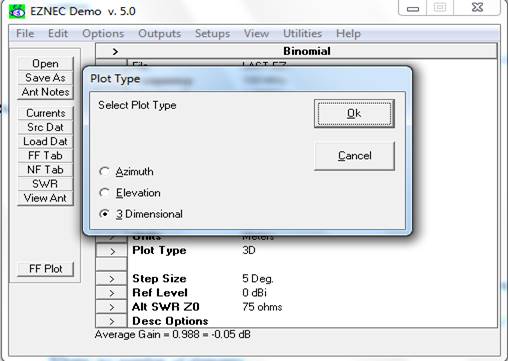Cancel the Plot Type dialog

tap(354, 156)
